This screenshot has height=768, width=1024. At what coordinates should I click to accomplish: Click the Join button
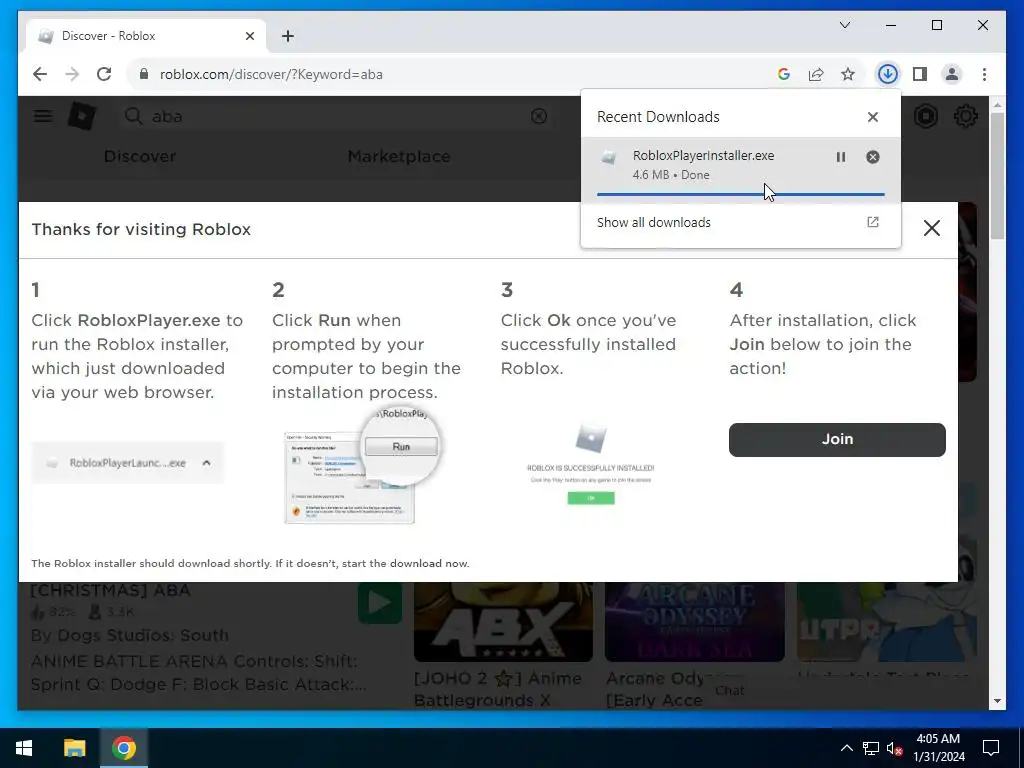pos(837,440)
